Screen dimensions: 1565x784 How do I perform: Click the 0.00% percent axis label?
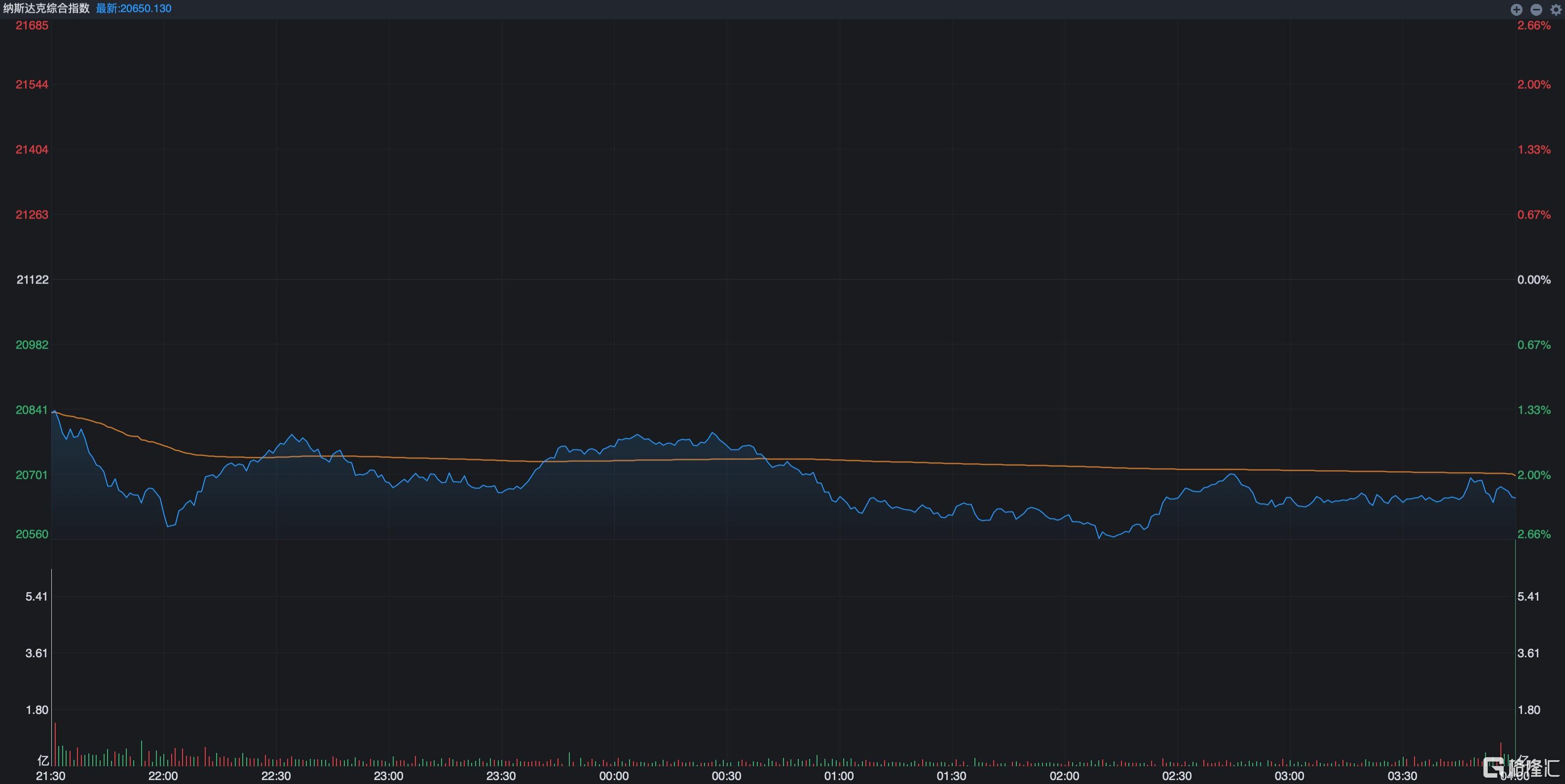pyautogui.click(x=1534, y=280)
